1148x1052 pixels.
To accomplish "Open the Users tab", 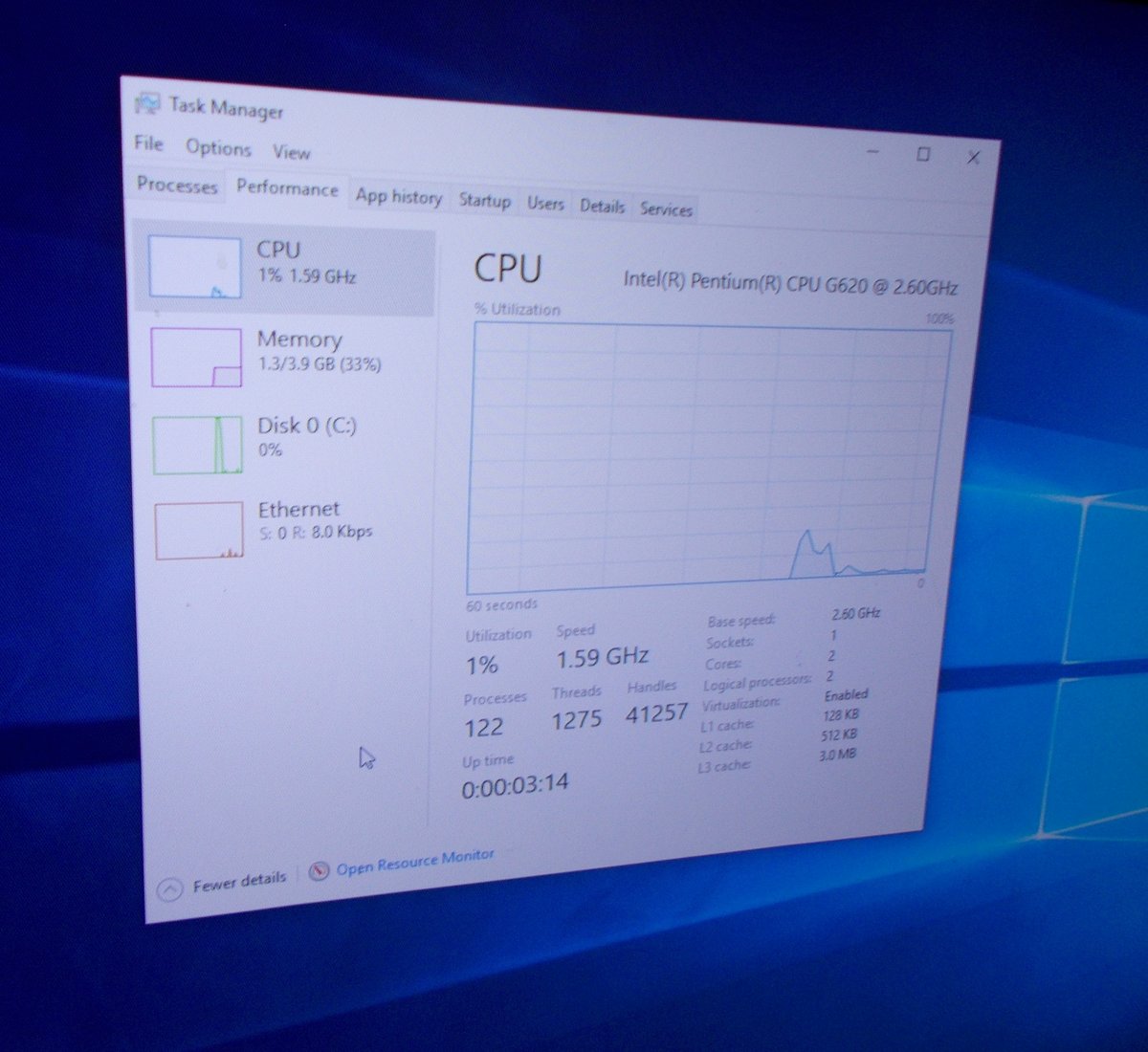I will pos(545,204).
